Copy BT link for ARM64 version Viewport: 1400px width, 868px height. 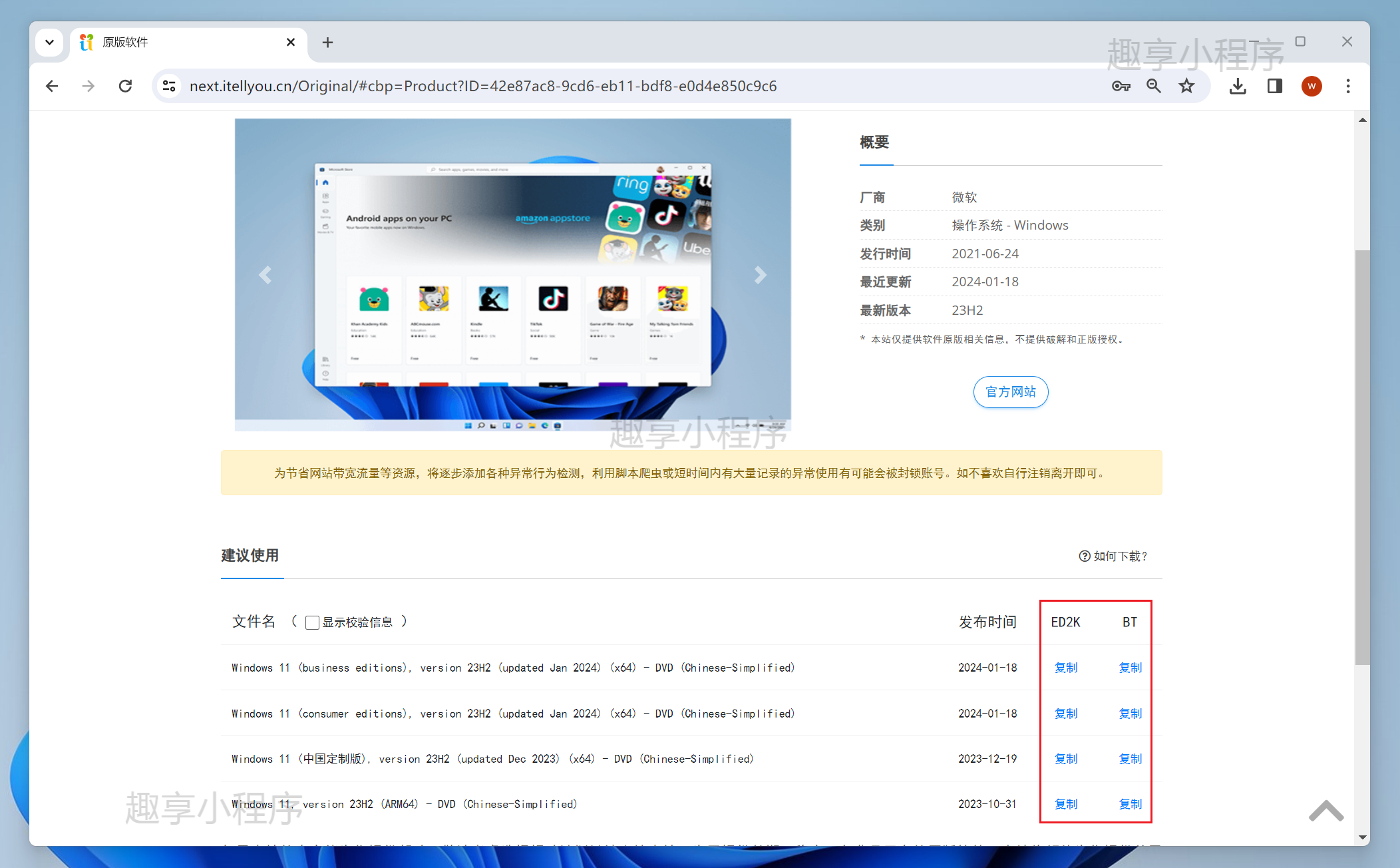click(x=1130, y=804)
